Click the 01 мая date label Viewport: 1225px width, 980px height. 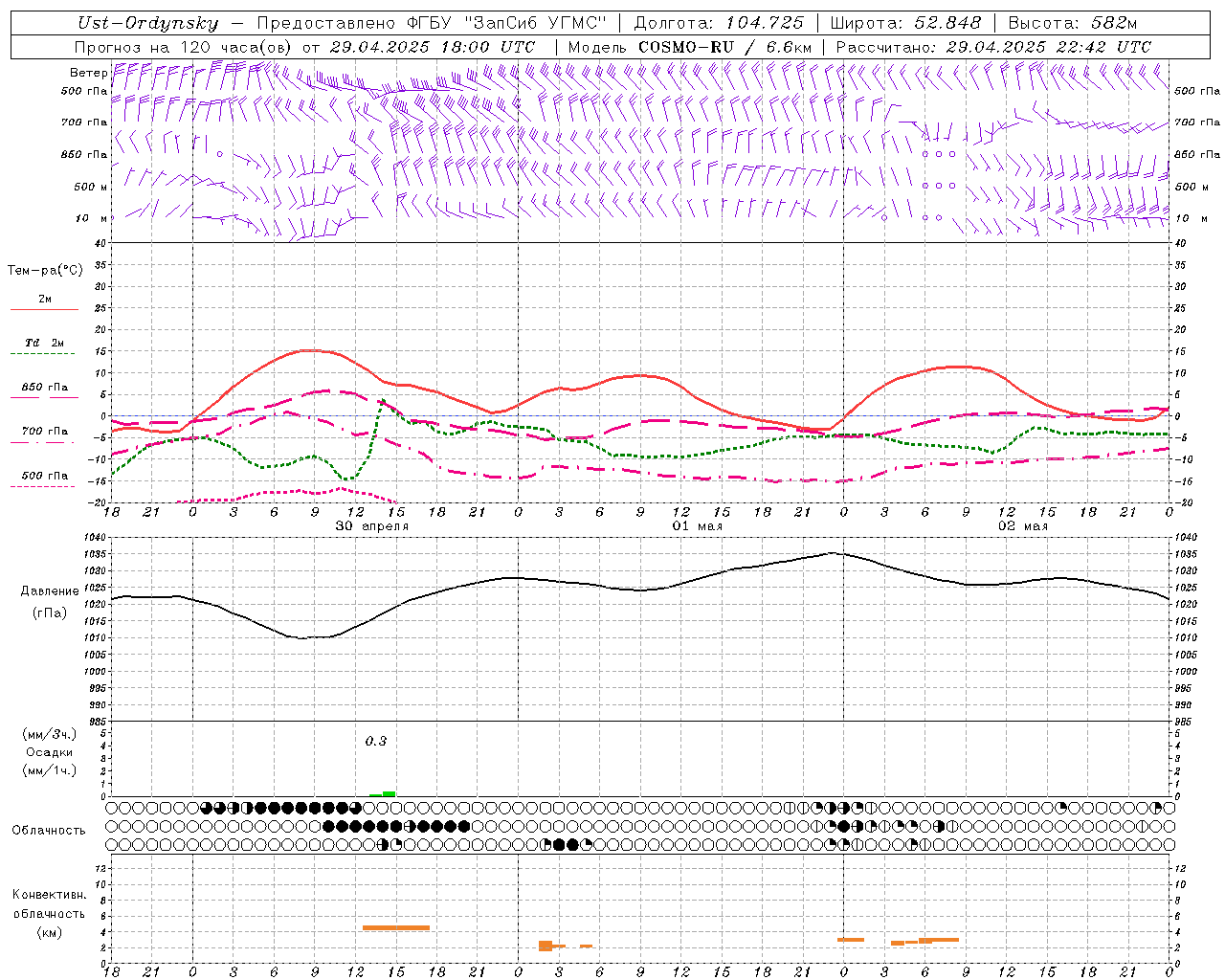click(x=698, y=526)
